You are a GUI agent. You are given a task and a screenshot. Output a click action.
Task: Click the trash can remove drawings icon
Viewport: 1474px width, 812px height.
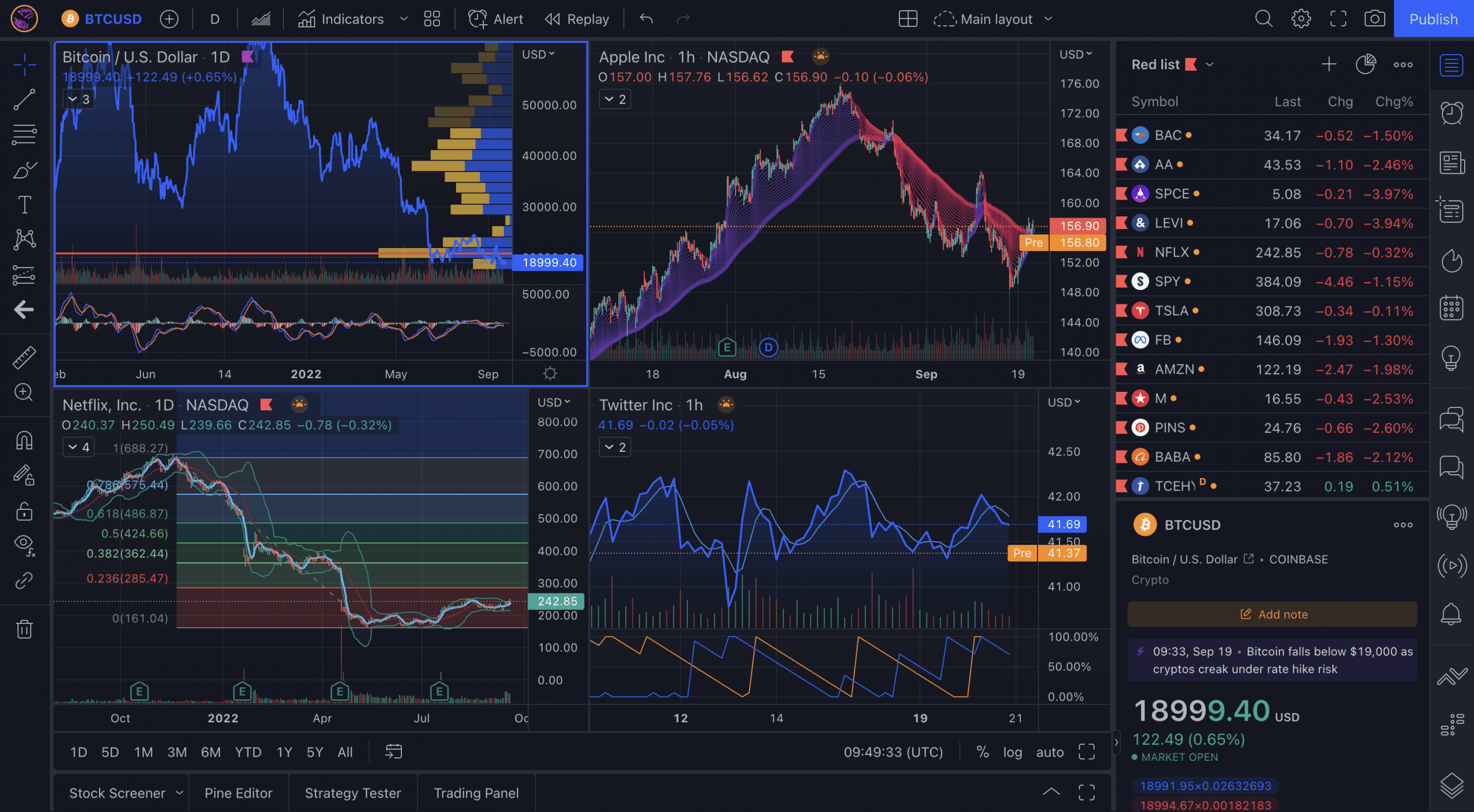(x=24, y=629)
